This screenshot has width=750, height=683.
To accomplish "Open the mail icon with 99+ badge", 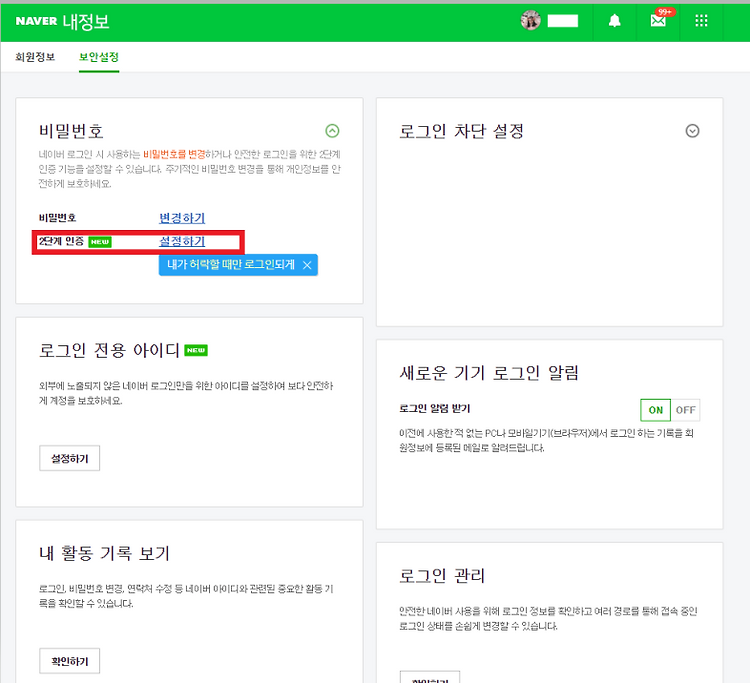I will tap(660, 19).
